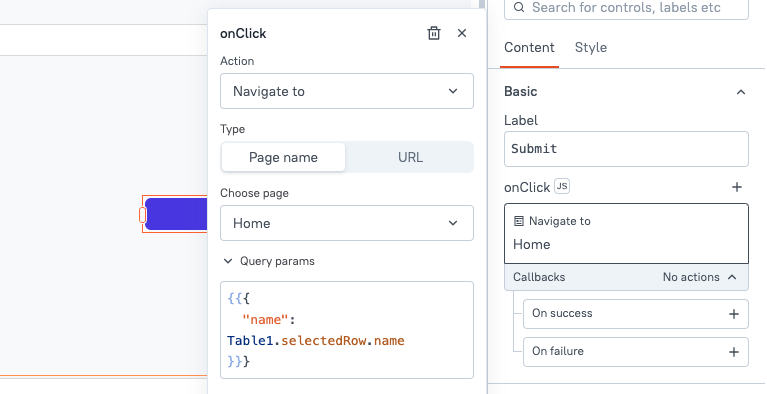Open the Choose page dropdown showing Home

point(347,223)
